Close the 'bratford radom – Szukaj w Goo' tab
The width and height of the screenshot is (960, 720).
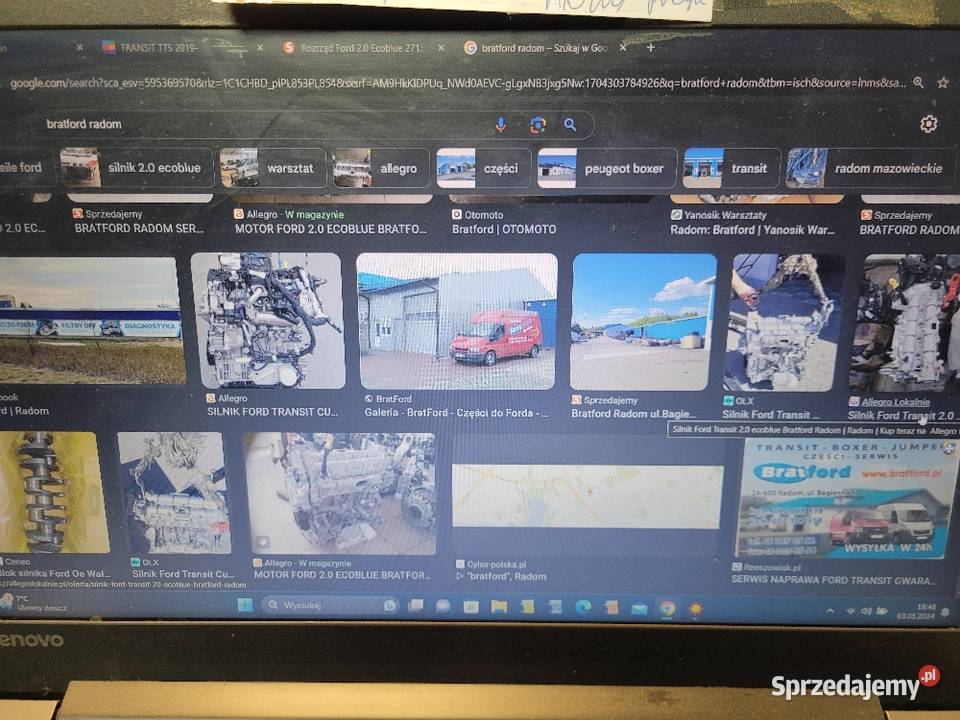623,47
